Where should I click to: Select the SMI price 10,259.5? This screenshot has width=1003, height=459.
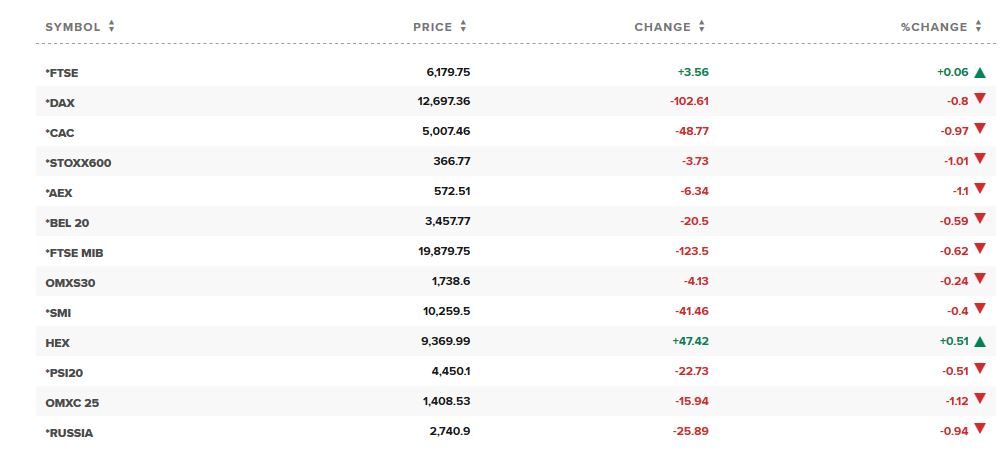point(446,311)
